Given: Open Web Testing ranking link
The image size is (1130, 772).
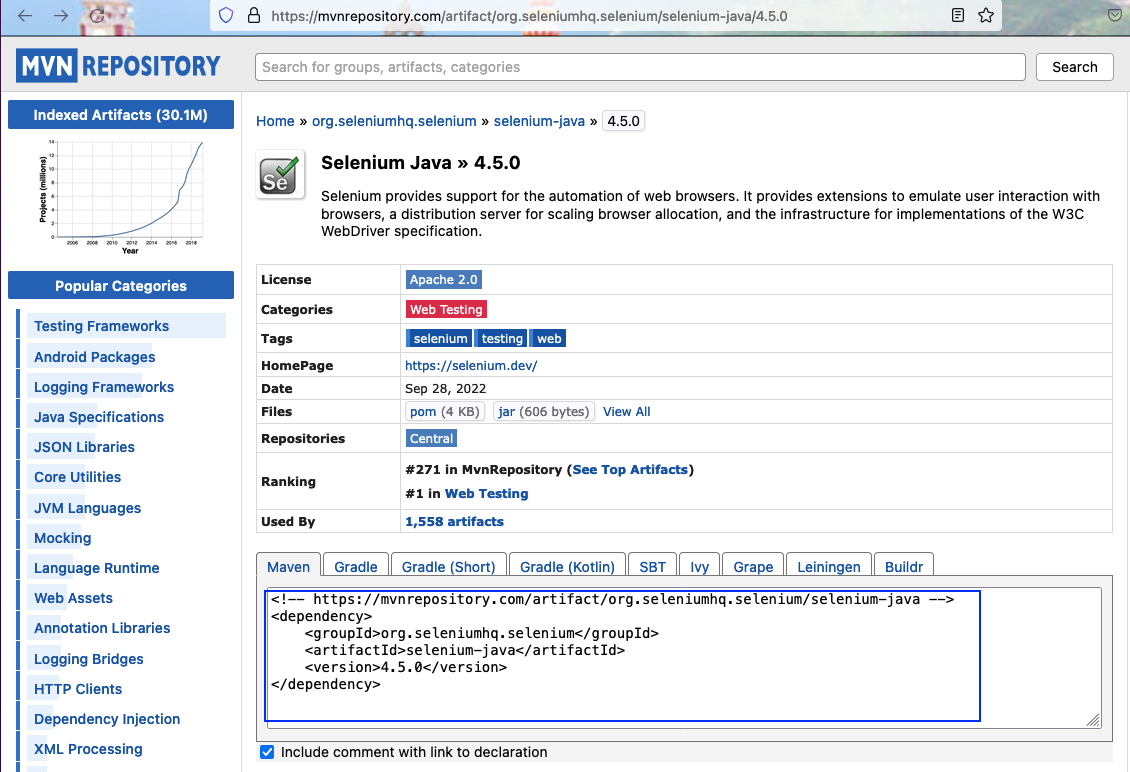Looking at the screenshot, I should [x=486, y=493].
